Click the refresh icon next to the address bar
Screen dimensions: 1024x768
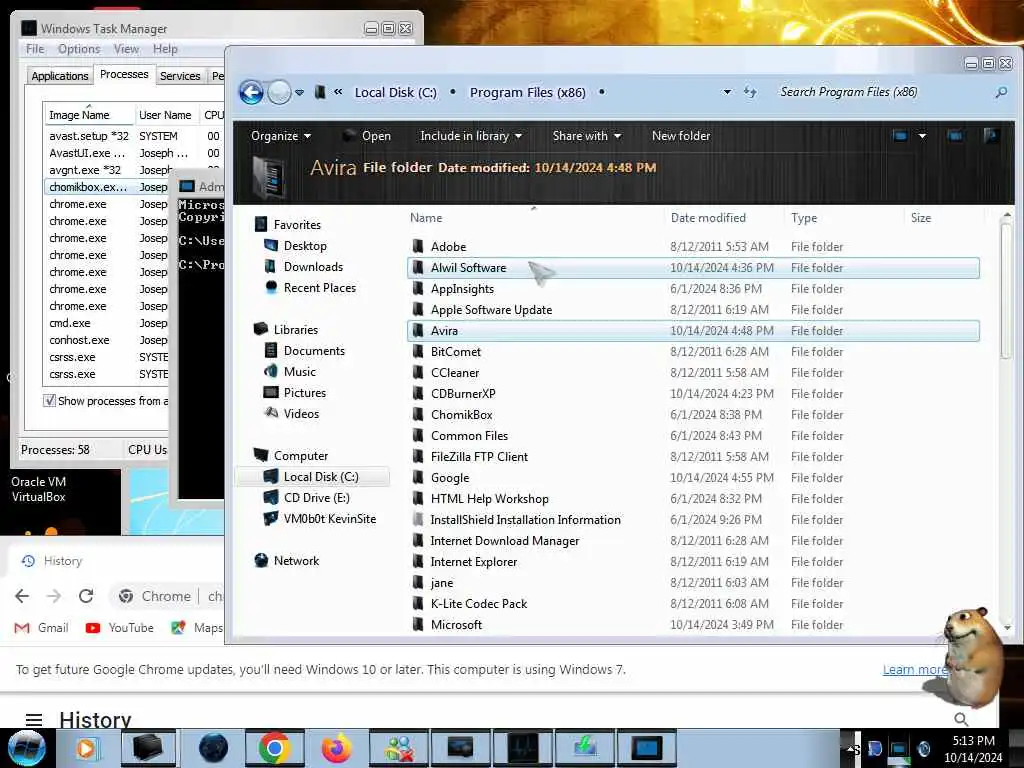750,92
